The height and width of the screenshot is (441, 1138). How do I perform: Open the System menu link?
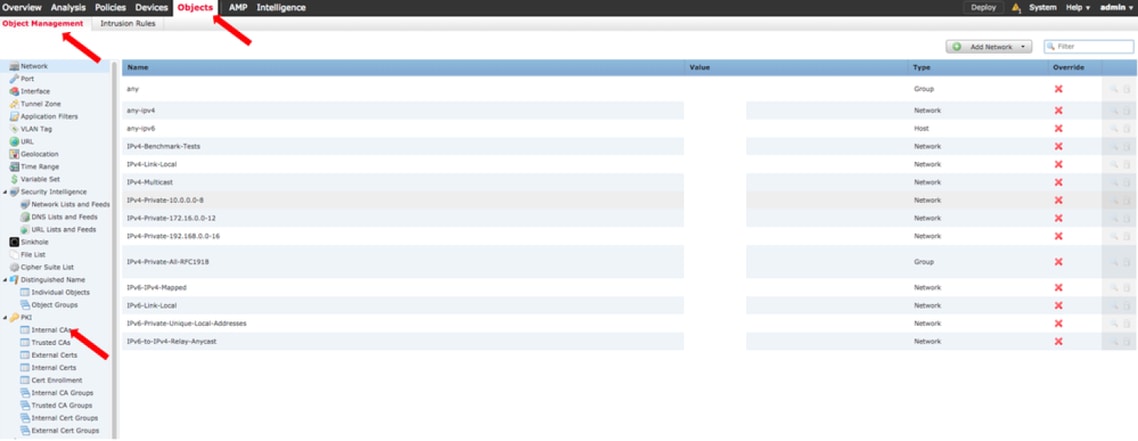(x=1042, y=7)
